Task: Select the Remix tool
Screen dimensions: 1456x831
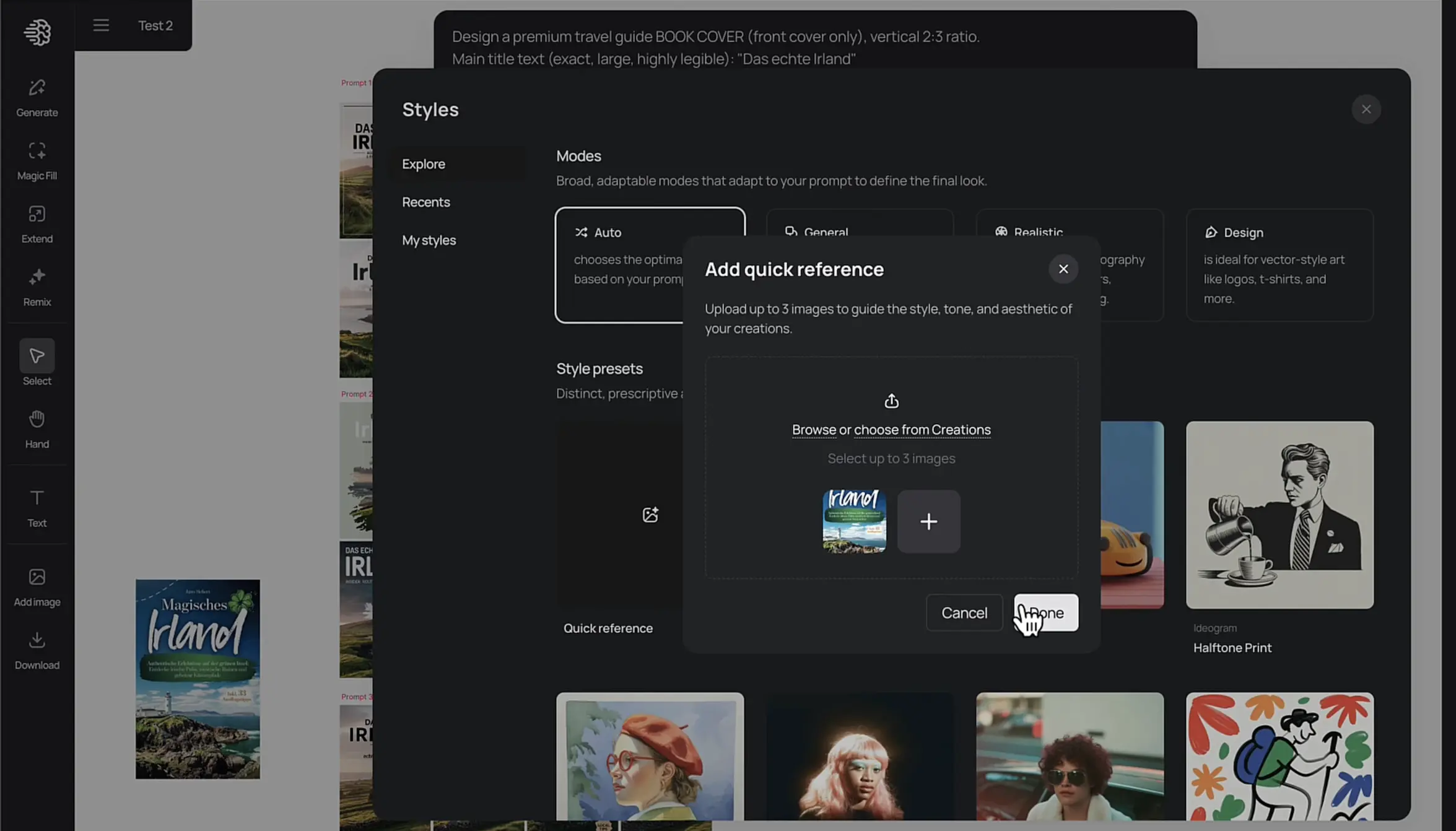Action: click(37, 287)
